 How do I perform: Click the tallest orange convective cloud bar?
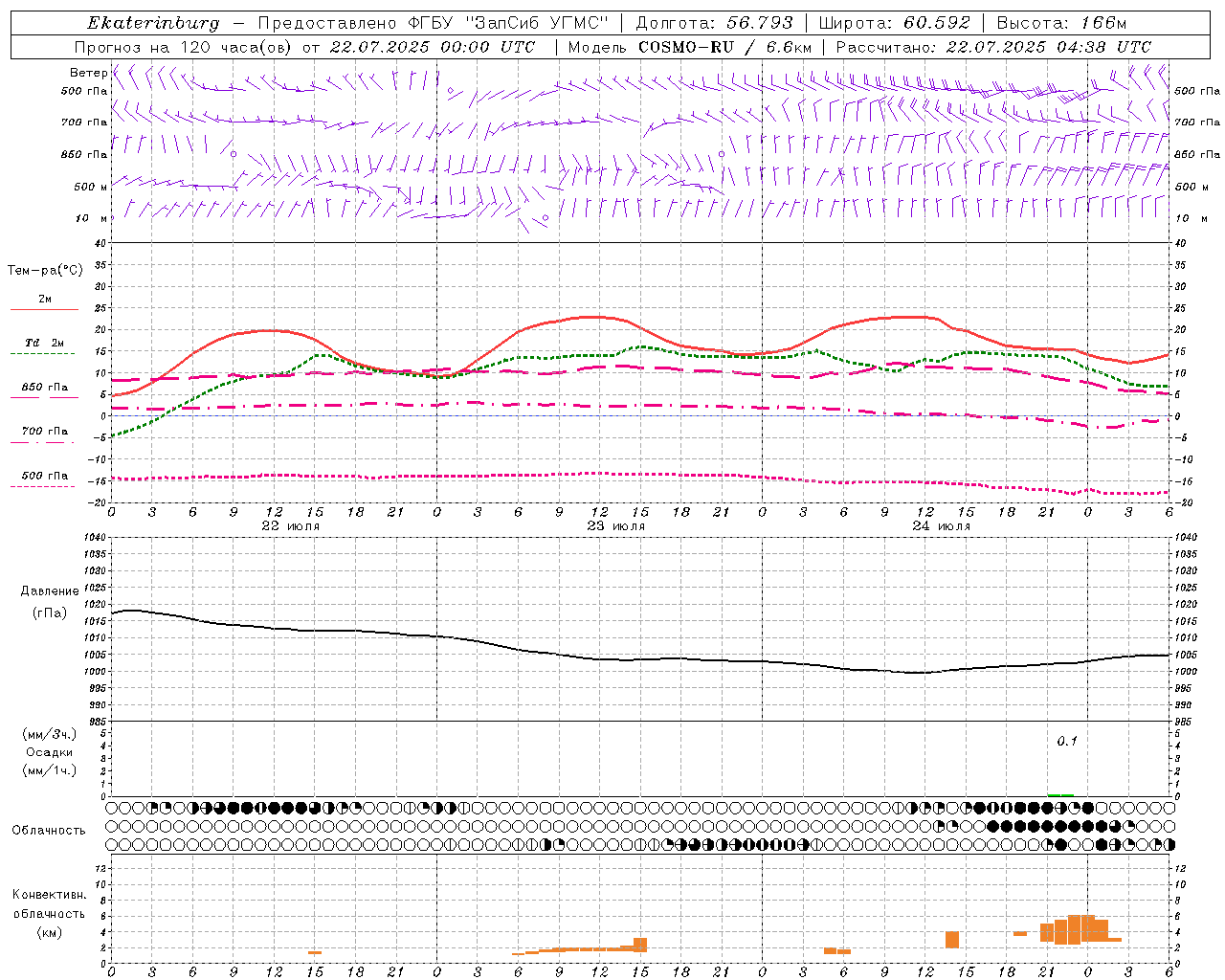pyautogui.click(x=1075, y=929)
